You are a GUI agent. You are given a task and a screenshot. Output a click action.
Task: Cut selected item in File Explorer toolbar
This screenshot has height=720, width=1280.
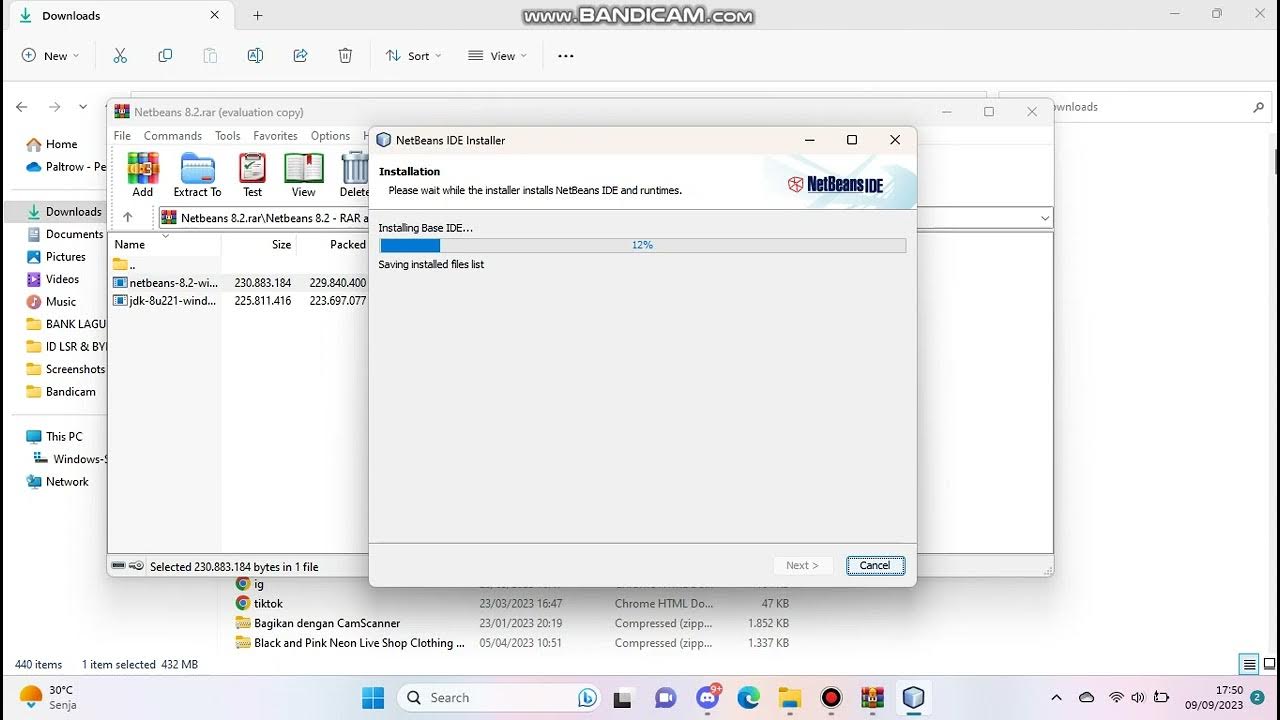120,56
